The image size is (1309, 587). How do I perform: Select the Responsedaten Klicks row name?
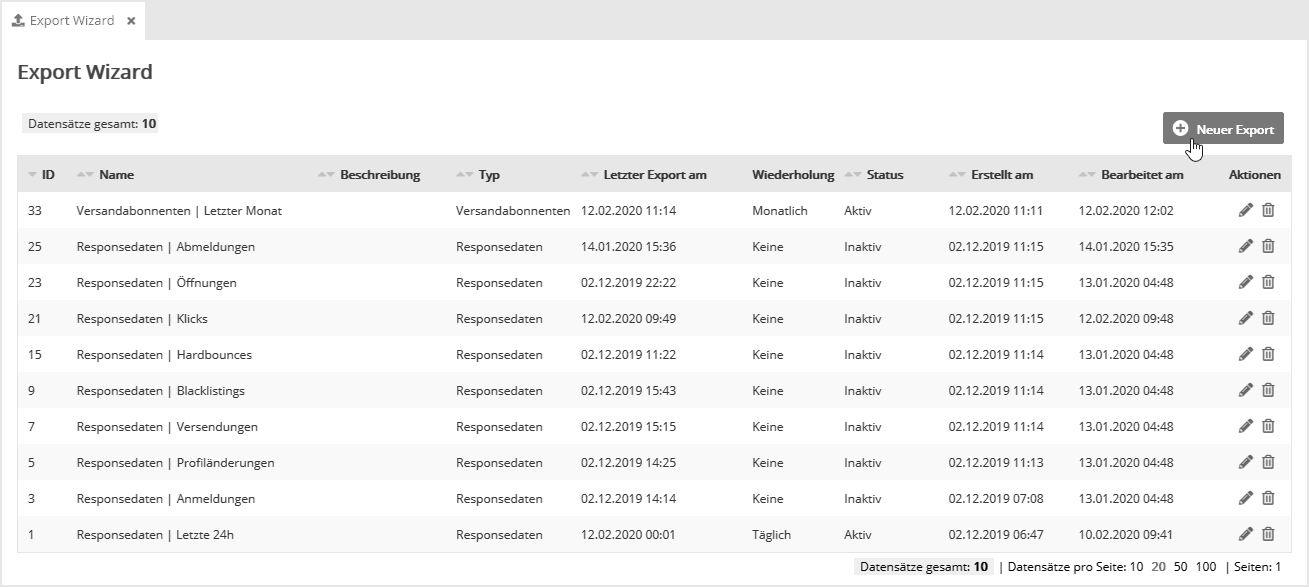coord(142,319)
